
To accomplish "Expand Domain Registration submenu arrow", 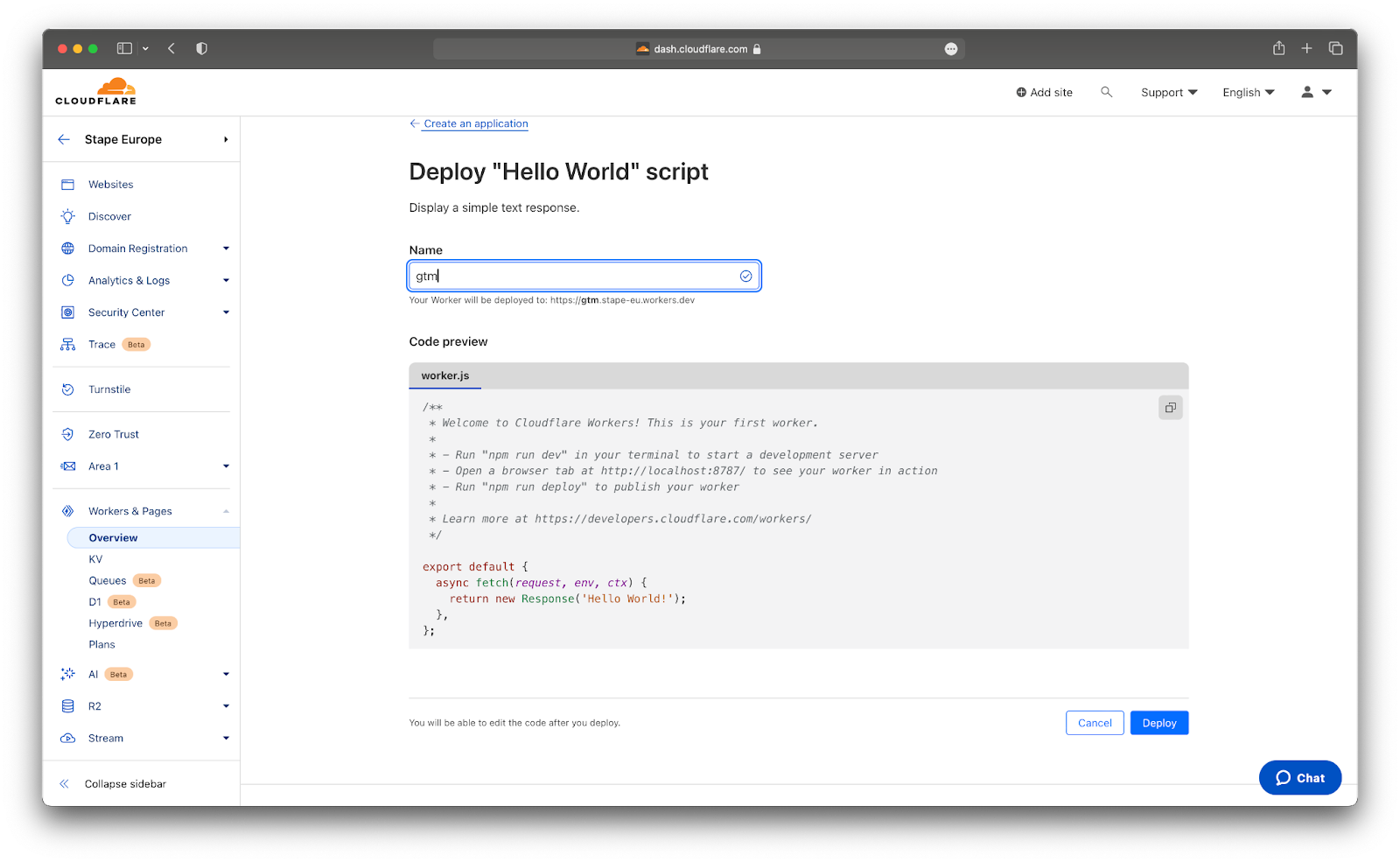I will point(226,249).
